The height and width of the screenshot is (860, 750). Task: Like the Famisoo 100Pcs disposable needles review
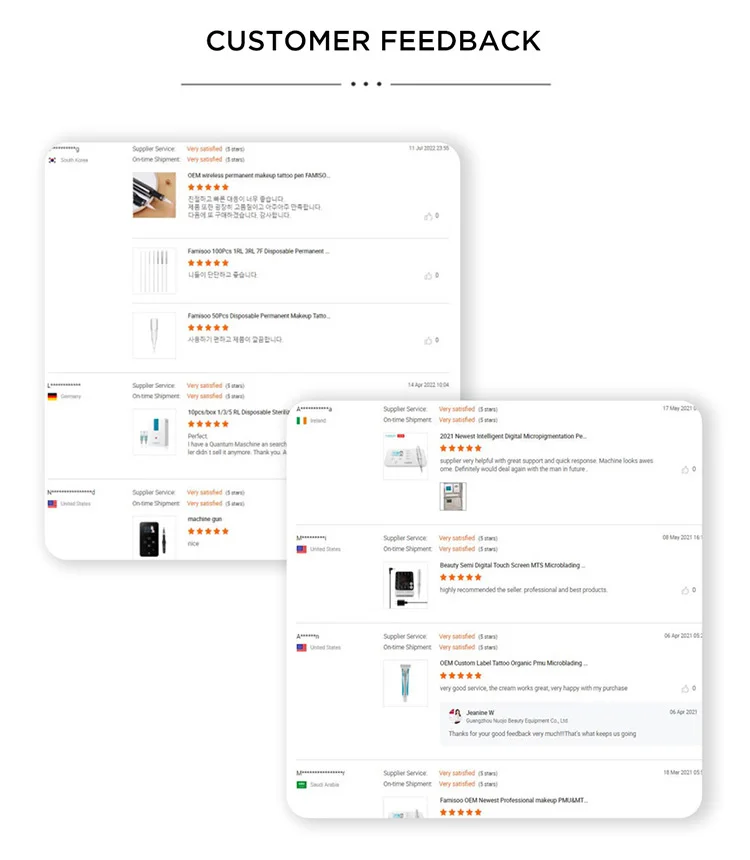coord(428,276)
